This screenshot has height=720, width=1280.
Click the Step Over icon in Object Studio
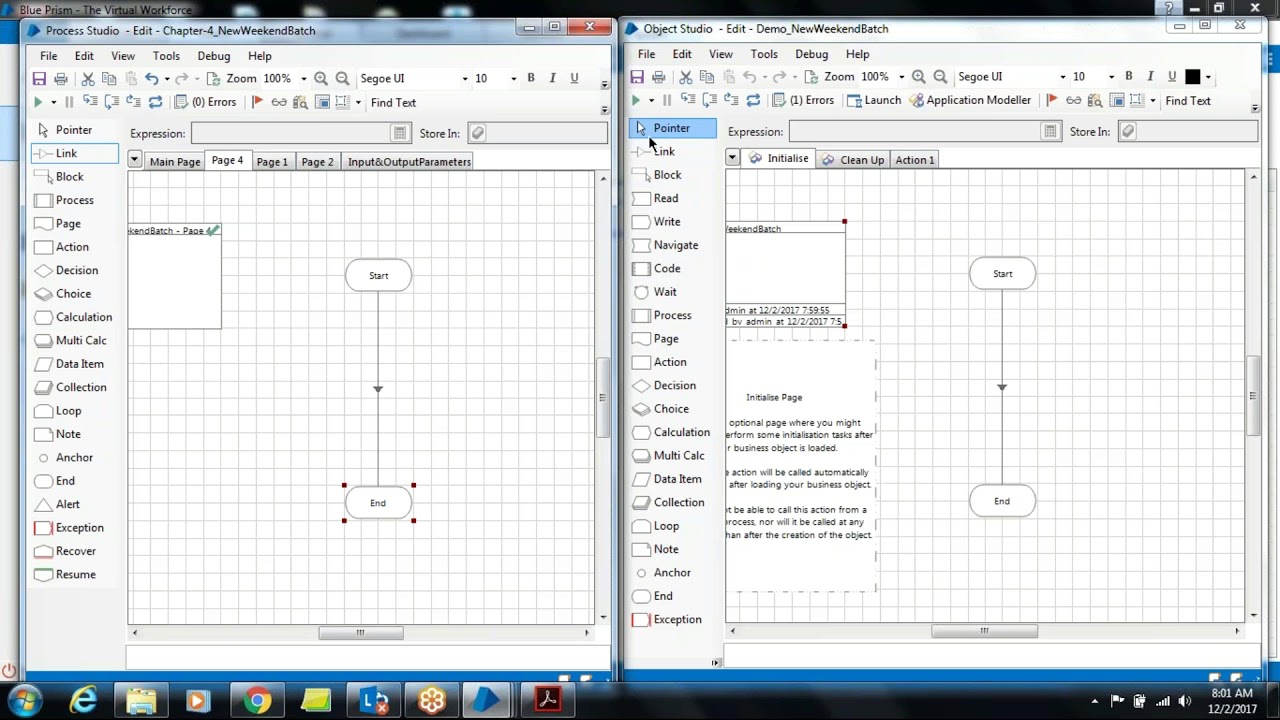[x=710, y=100]
